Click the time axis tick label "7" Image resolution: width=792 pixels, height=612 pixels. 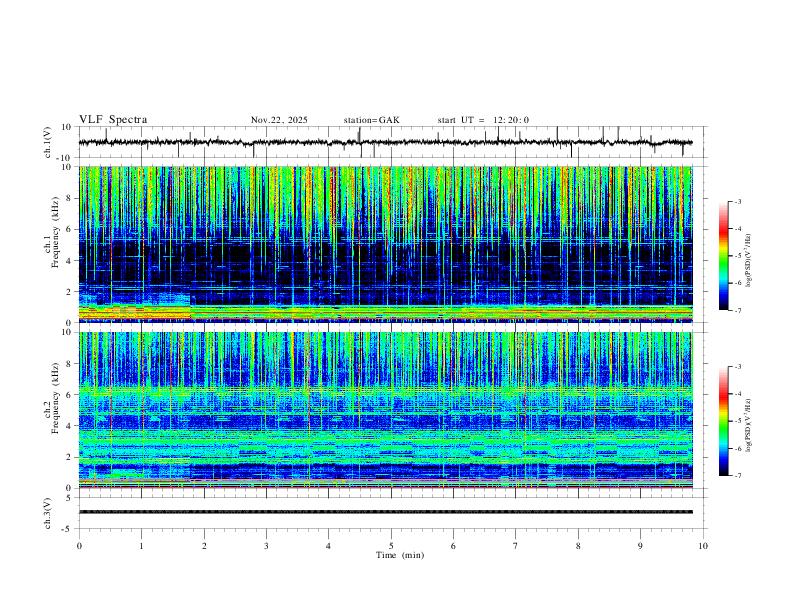516,546
